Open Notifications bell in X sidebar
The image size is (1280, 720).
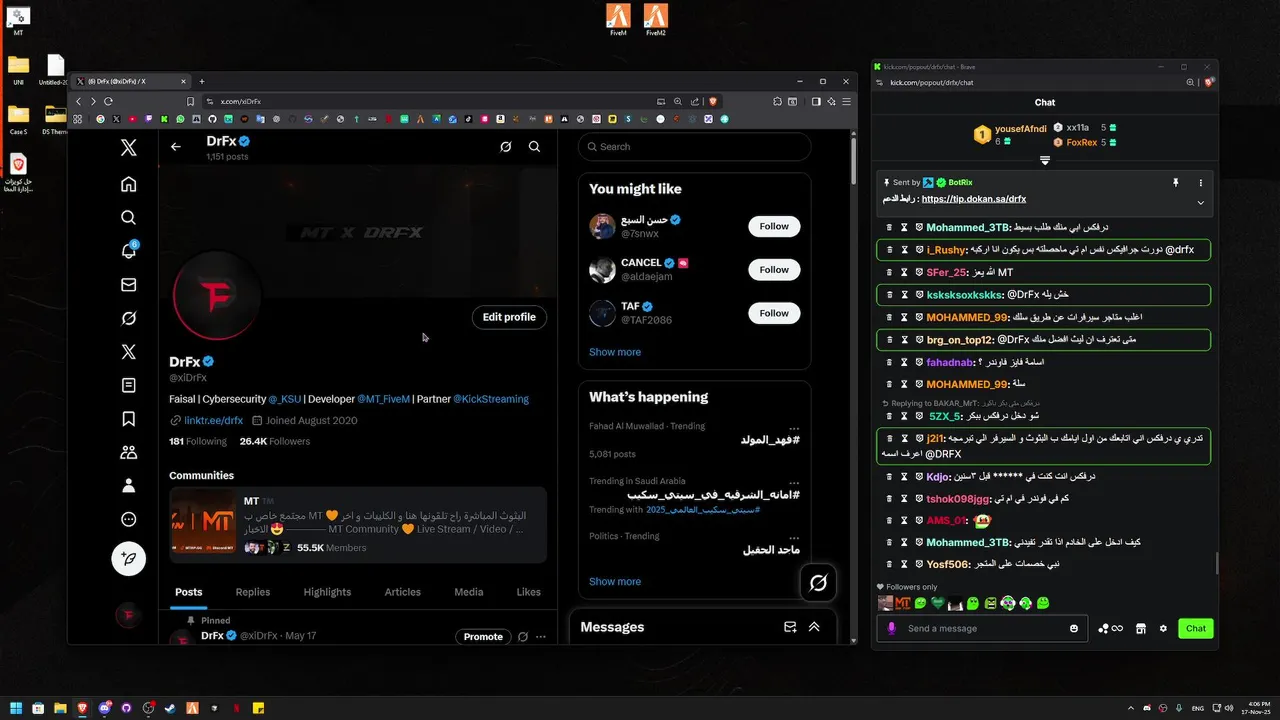[128, 251]
